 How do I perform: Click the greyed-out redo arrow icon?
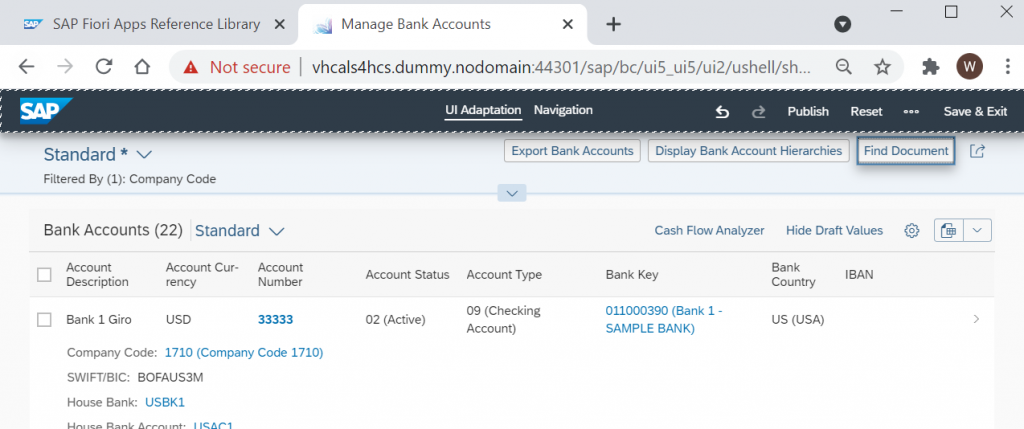758,112
